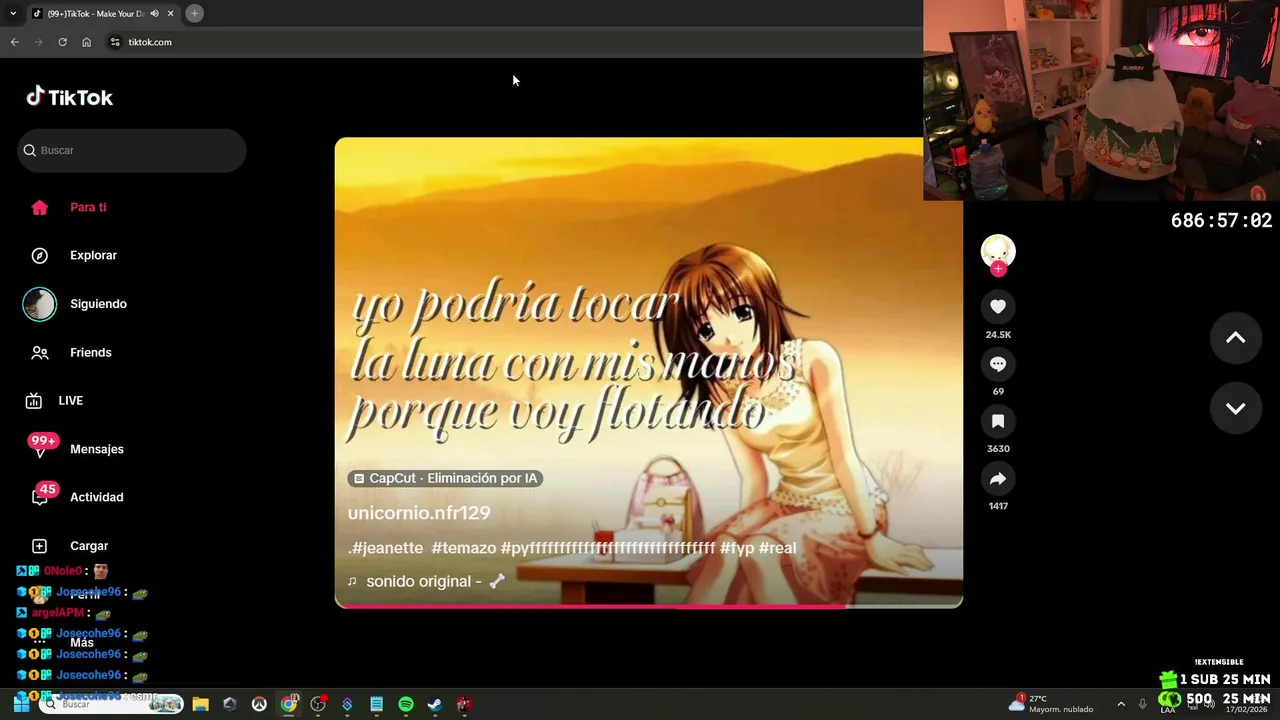
Task: Click the Windows taskbar Buscar search box
Action: click(x=112, y=704)
